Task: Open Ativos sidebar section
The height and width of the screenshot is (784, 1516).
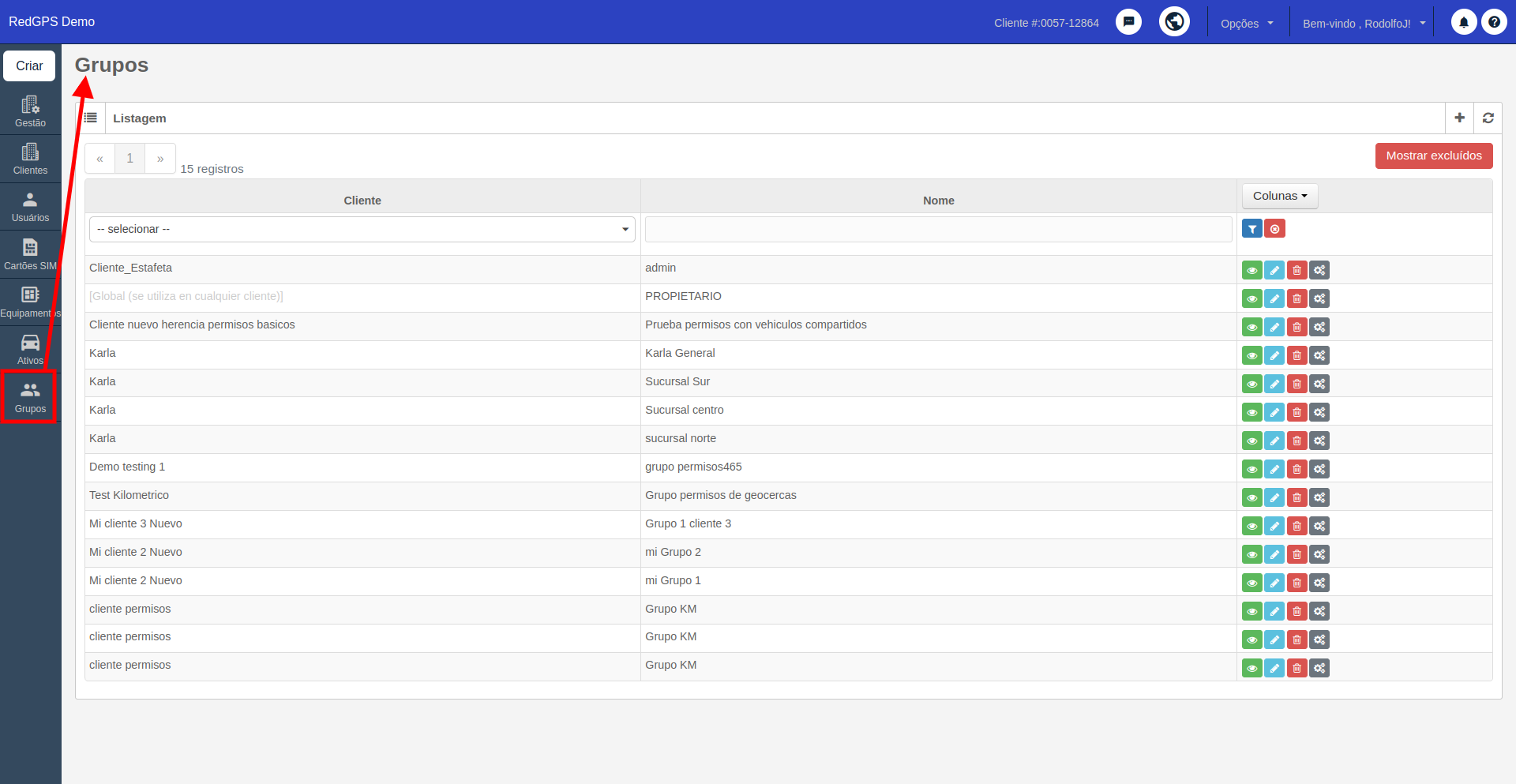Action: [x=30, y=350]
